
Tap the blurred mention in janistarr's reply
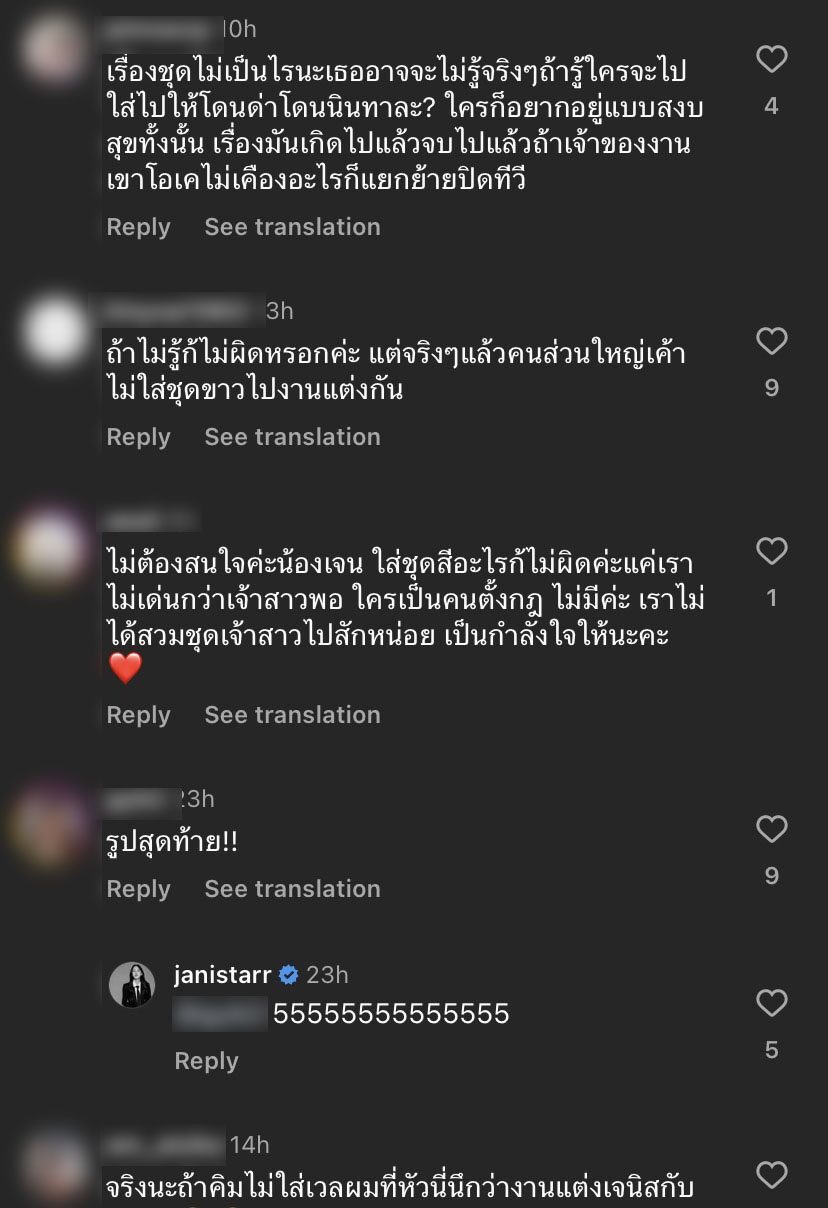[x=220, y=1014]
